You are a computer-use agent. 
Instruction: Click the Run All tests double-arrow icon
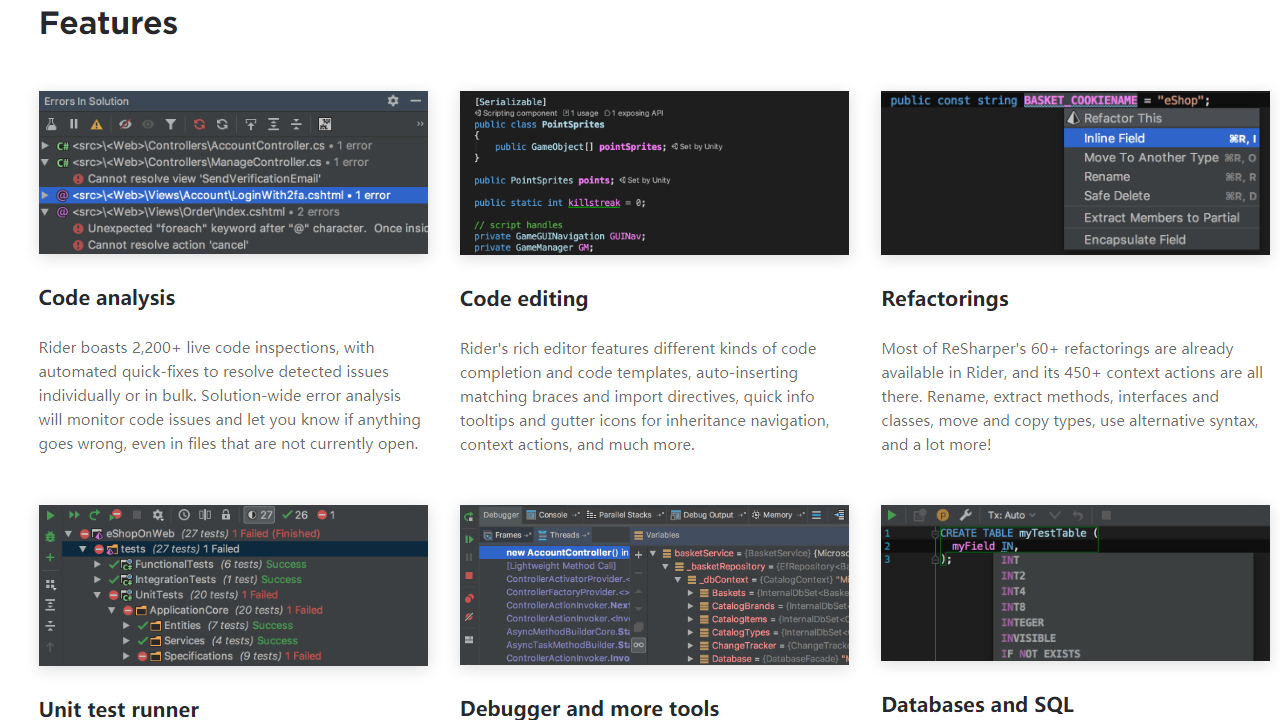pos(73,515)
